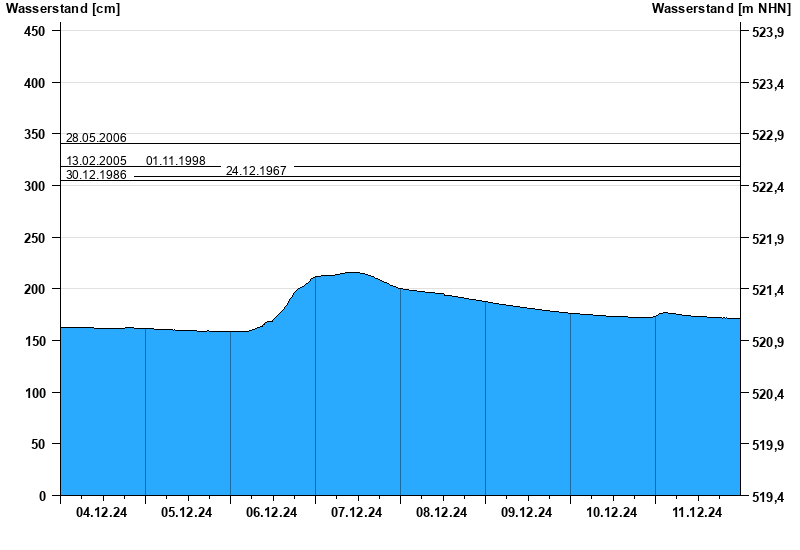
Task: Click the 'Wasserstand [m NHN]' axis title
Action: click(x=721, y=9)
